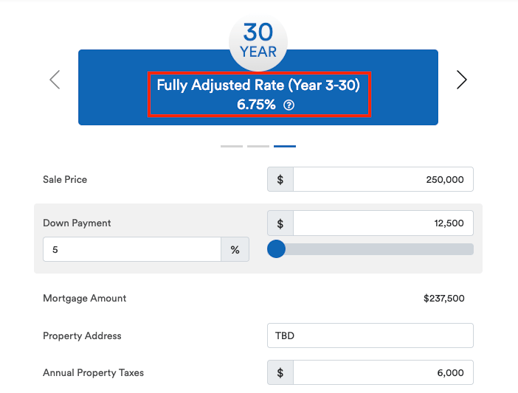Click the next rate arrow chevron
518x393 pixels.
coord(461,80)
